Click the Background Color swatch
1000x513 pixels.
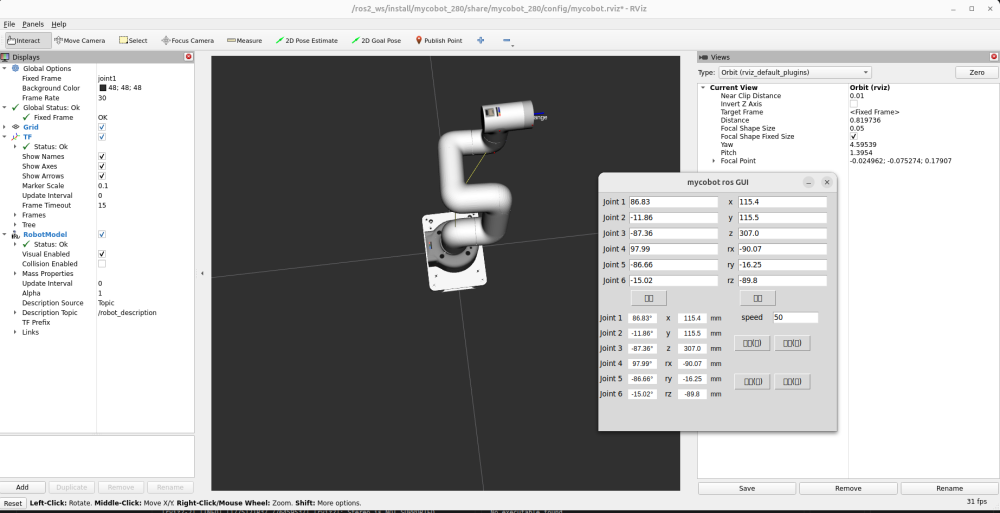[103, 88]
